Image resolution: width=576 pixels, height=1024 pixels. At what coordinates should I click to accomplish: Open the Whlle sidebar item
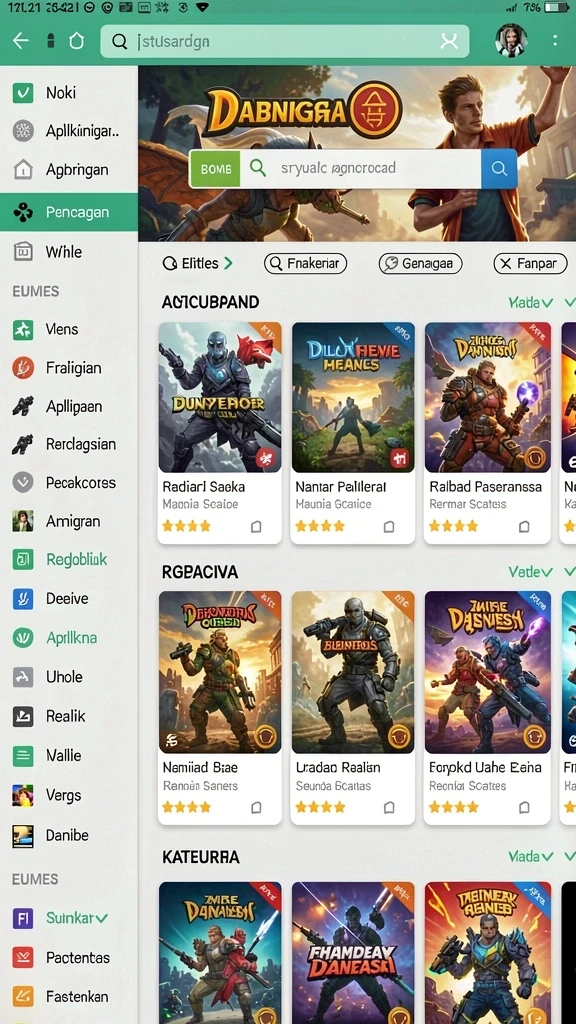(x=69, y=251)
